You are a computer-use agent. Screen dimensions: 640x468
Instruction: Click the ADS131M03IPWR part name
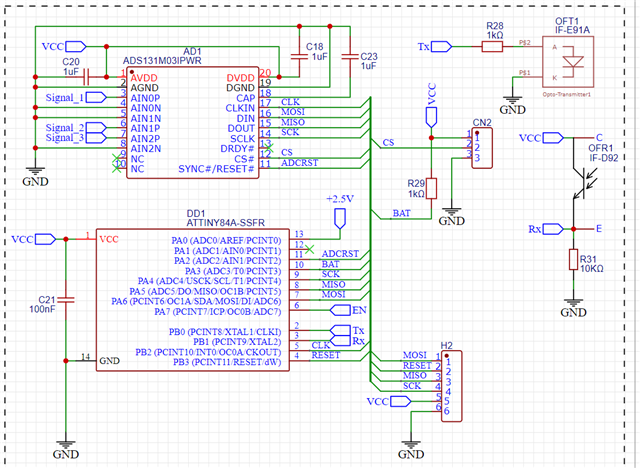tap(162, 61)
